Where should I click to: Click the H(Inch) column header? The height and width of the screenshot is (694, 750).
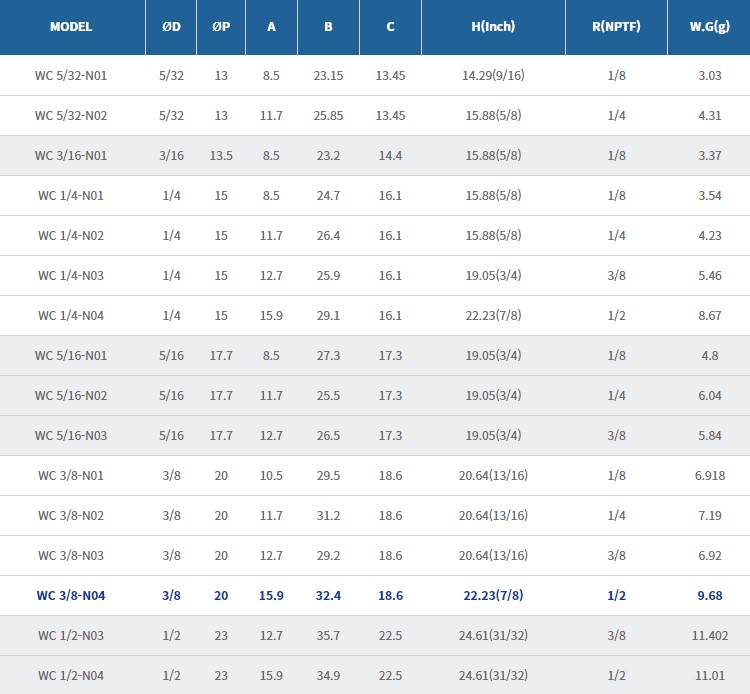[x=493, y=27]
